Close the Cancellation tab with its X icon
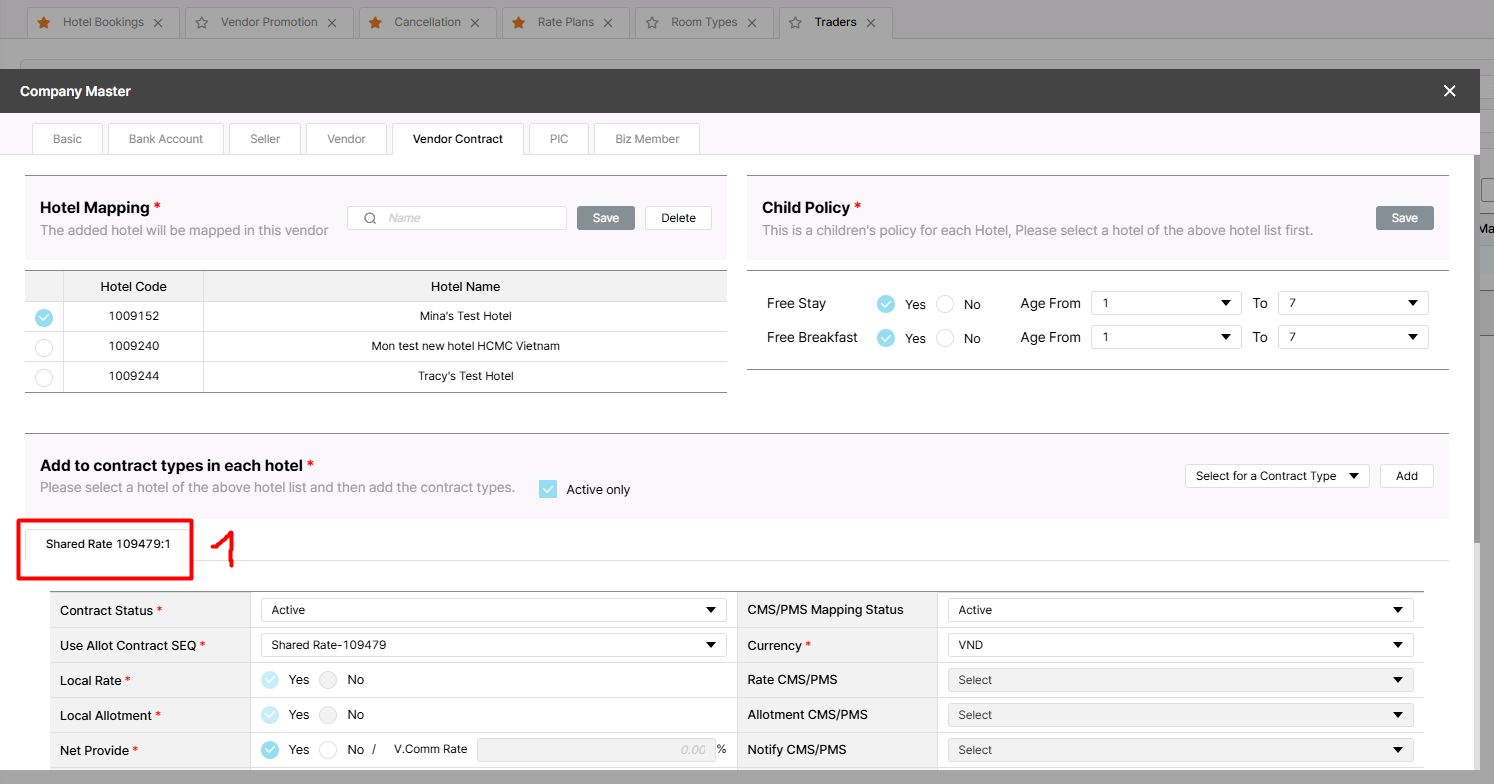This screenshot has height=784, width=1494. point(475,22)
